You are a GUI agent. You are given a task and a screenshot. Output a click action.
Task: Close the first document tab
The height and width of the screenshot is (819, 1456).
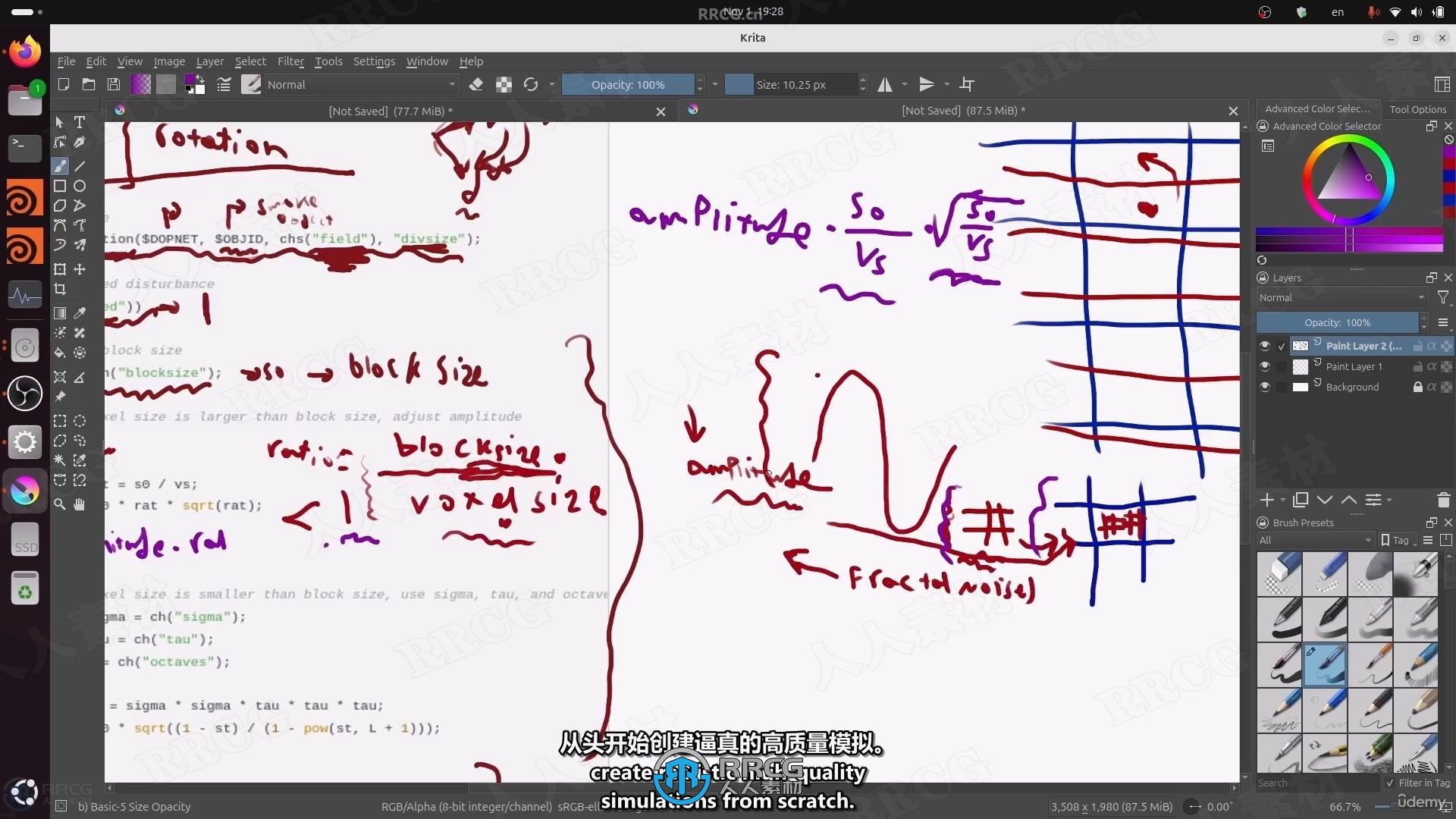[661, 111]
